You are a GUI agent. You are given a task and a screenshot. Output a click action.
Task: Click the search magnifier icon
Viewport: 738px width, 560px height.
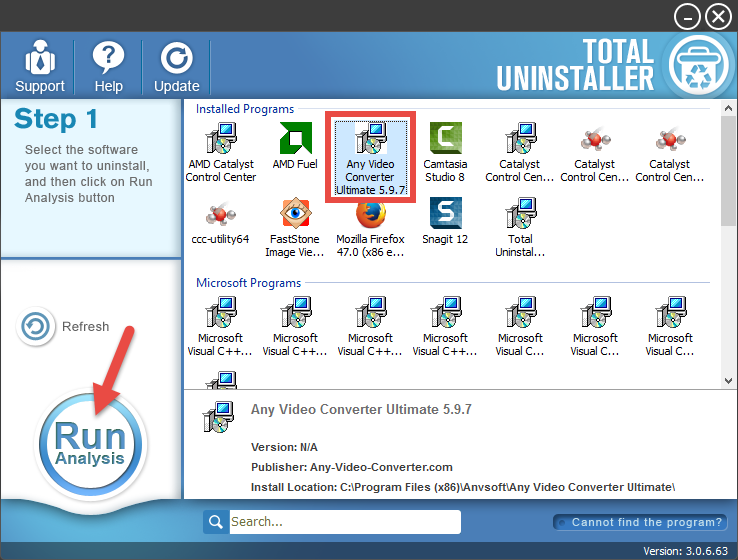point(216,522)
